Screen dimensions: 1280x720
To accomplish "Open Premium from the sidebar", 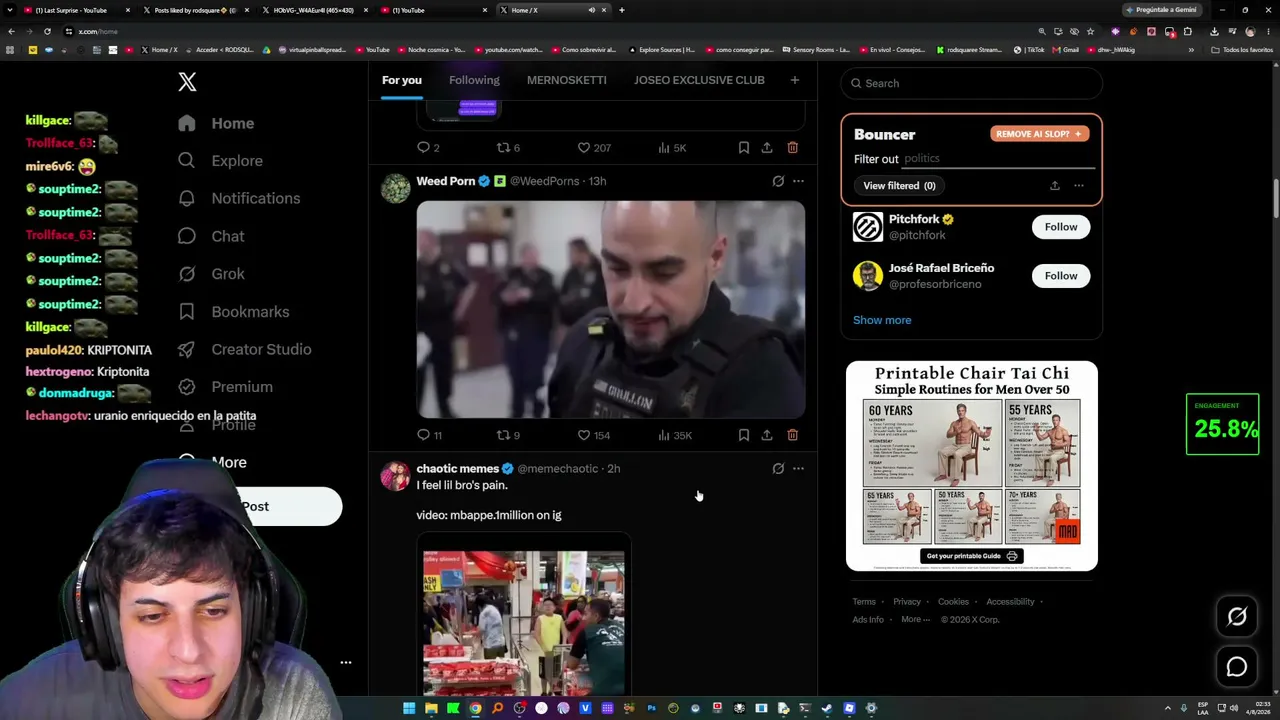I will 225,387.
